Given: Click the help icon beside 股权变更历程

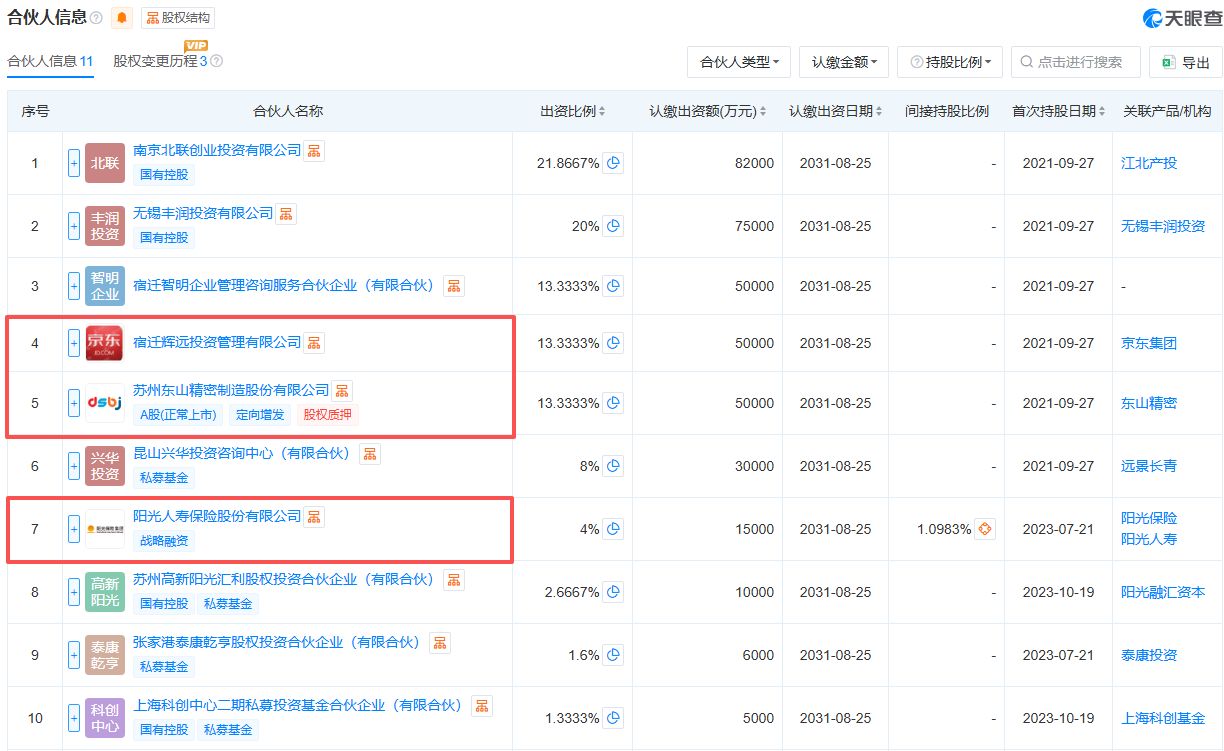Looking at the screenshot, I should 216,61.
